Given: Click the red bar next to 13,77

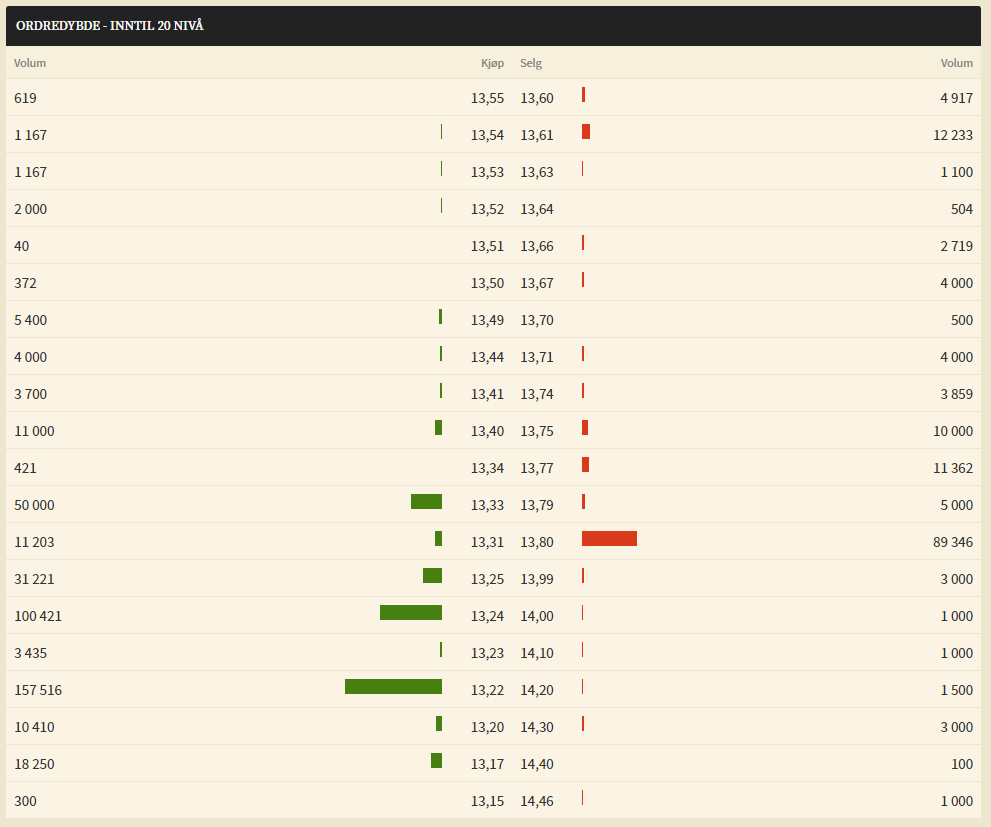Looking at the screenshot, I should pos(585,464).
